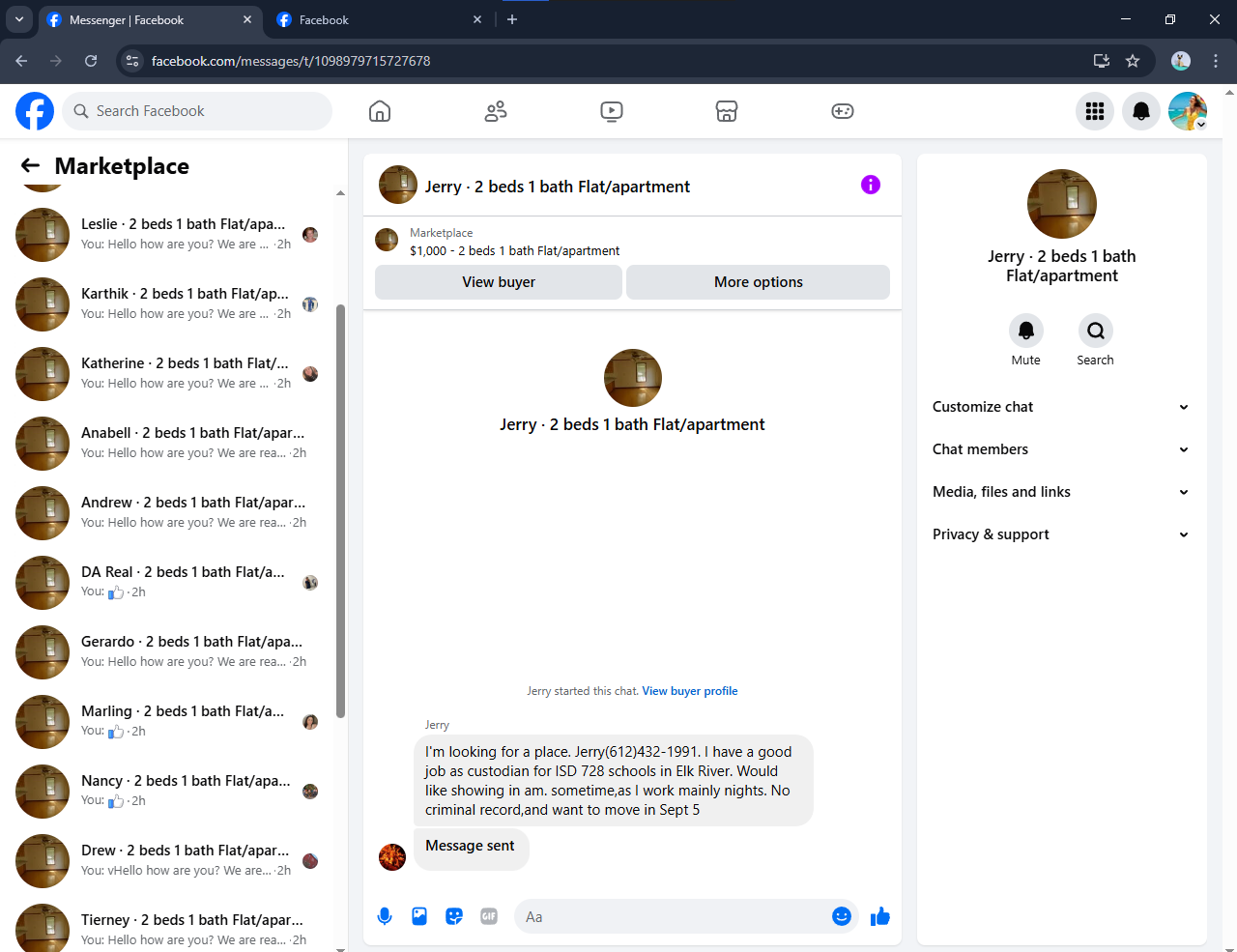Viewport: 1237px width, 952px height.
Task: Click the purple conversation info icon
Action: 871,185
